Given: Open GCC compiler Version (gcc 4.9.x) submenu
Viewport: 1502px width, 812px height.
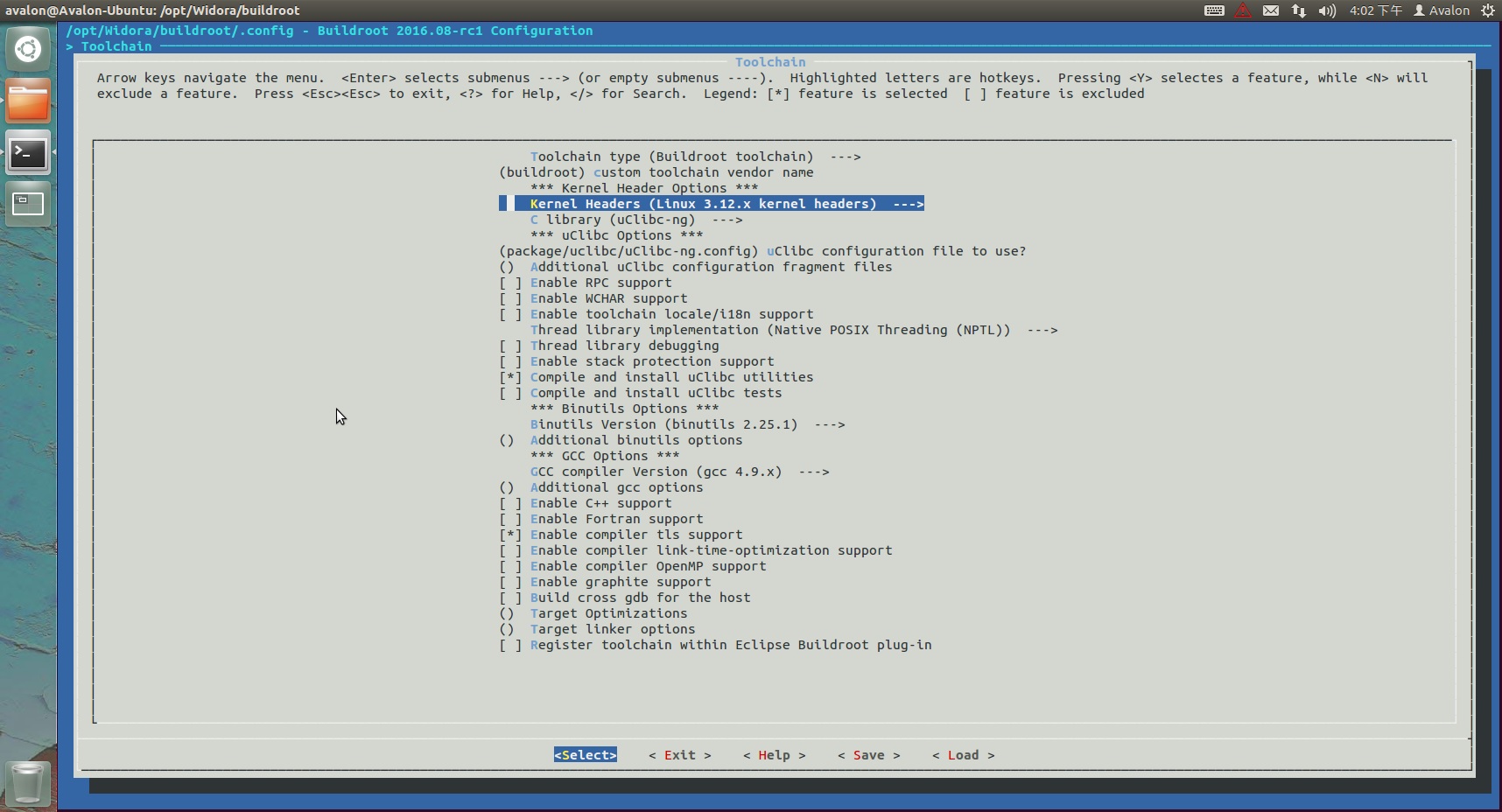Looking at the screenshot, I should (x=680, y=472).
